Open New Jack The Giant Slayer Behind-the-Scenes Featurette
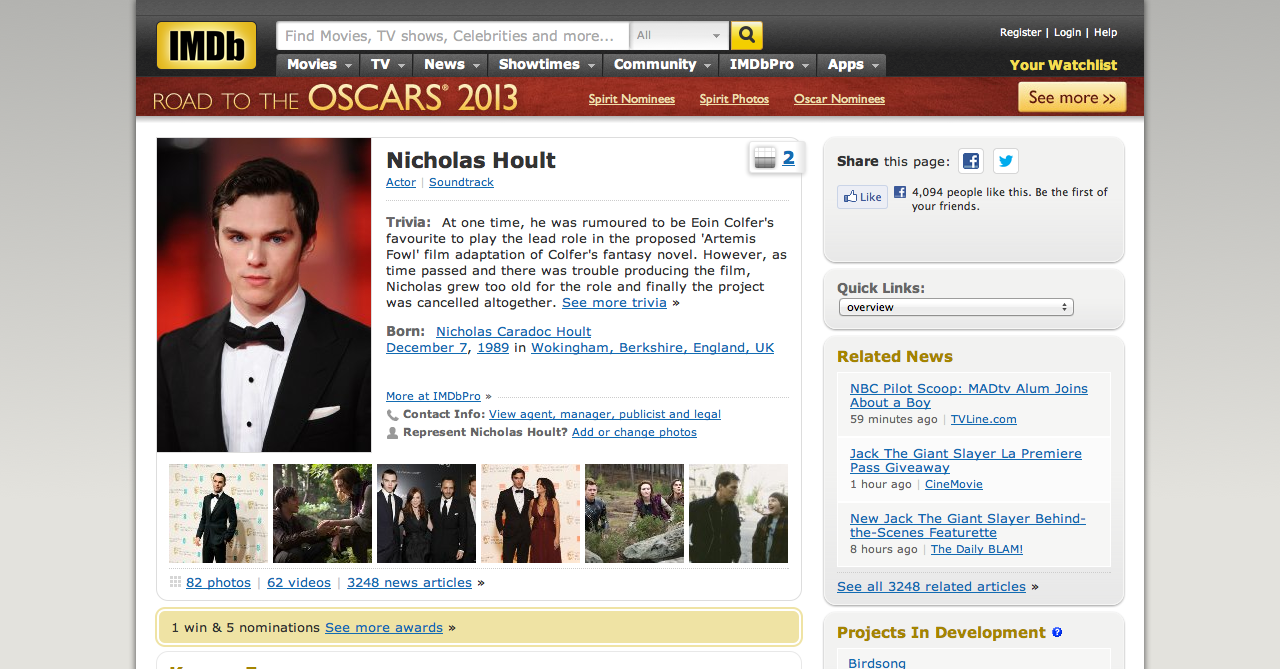 click(x=968, y=525)
